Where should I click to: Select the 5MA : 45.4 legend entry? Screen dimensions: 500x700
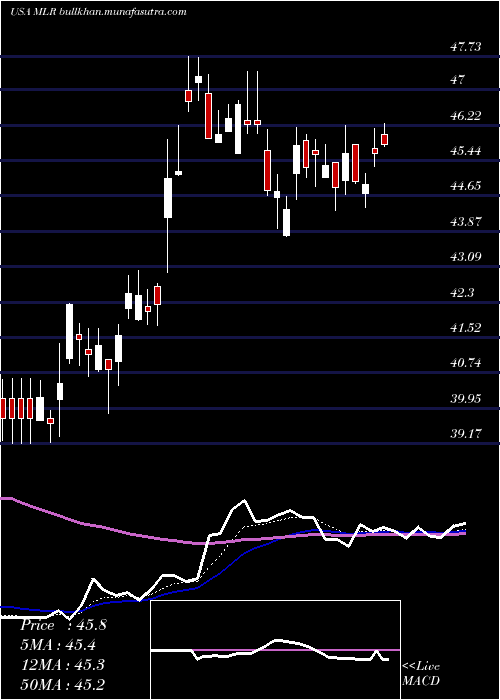[58, 645]
